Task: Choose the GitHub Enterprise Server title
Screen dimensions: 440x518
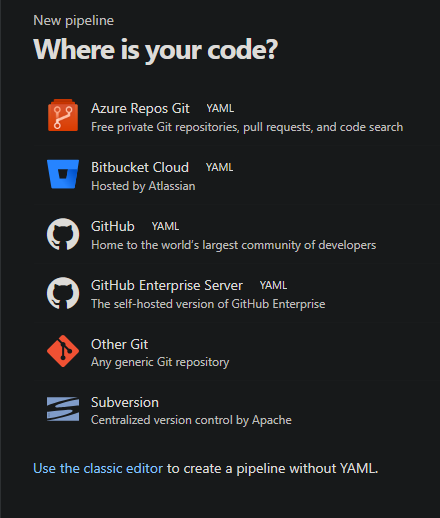Action: point(167,285)
